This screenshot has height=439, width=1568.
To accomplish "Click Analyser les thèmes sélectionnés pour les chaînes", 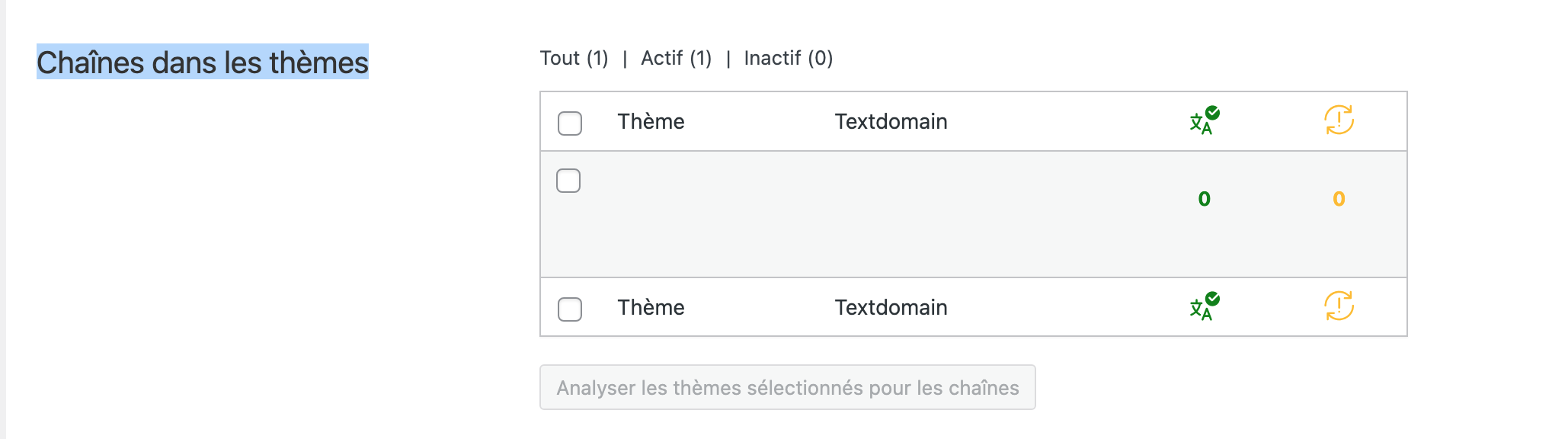I will point(788,387).
